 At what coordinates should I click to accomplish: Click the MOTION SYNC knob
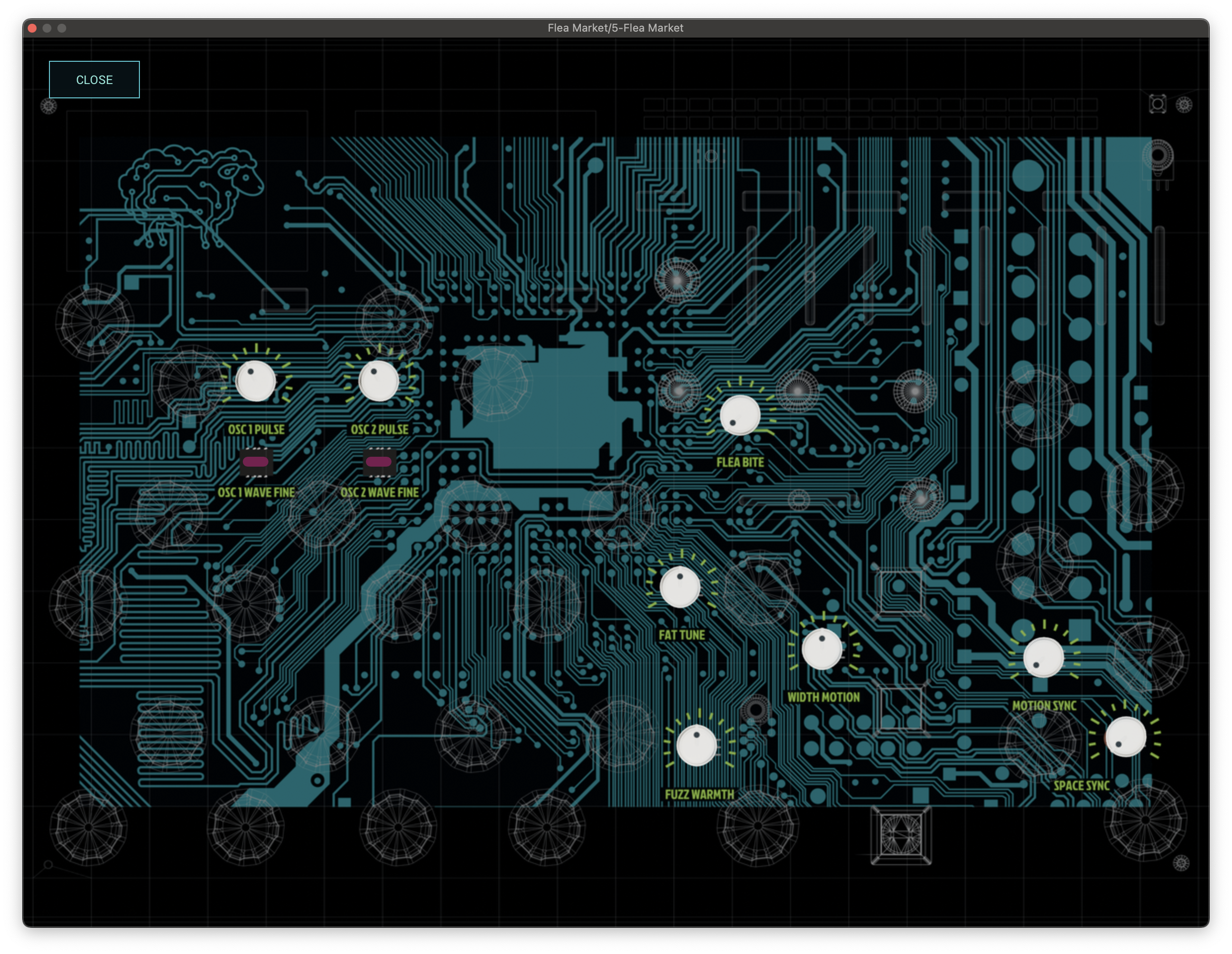coord(1044,657)
